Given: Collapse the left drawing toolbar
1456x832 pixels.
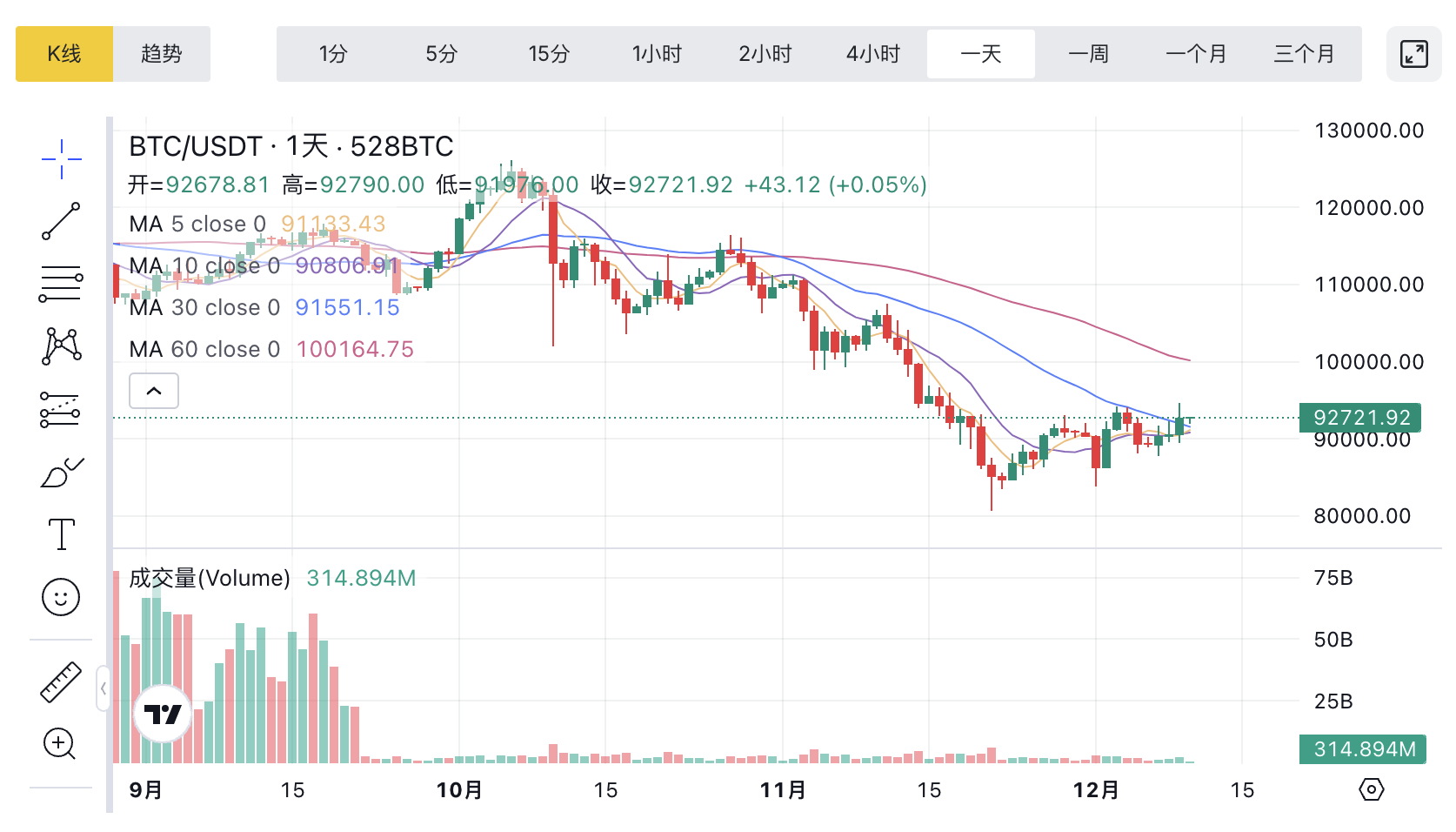Looking at the screenshot, I should point(104,688).
